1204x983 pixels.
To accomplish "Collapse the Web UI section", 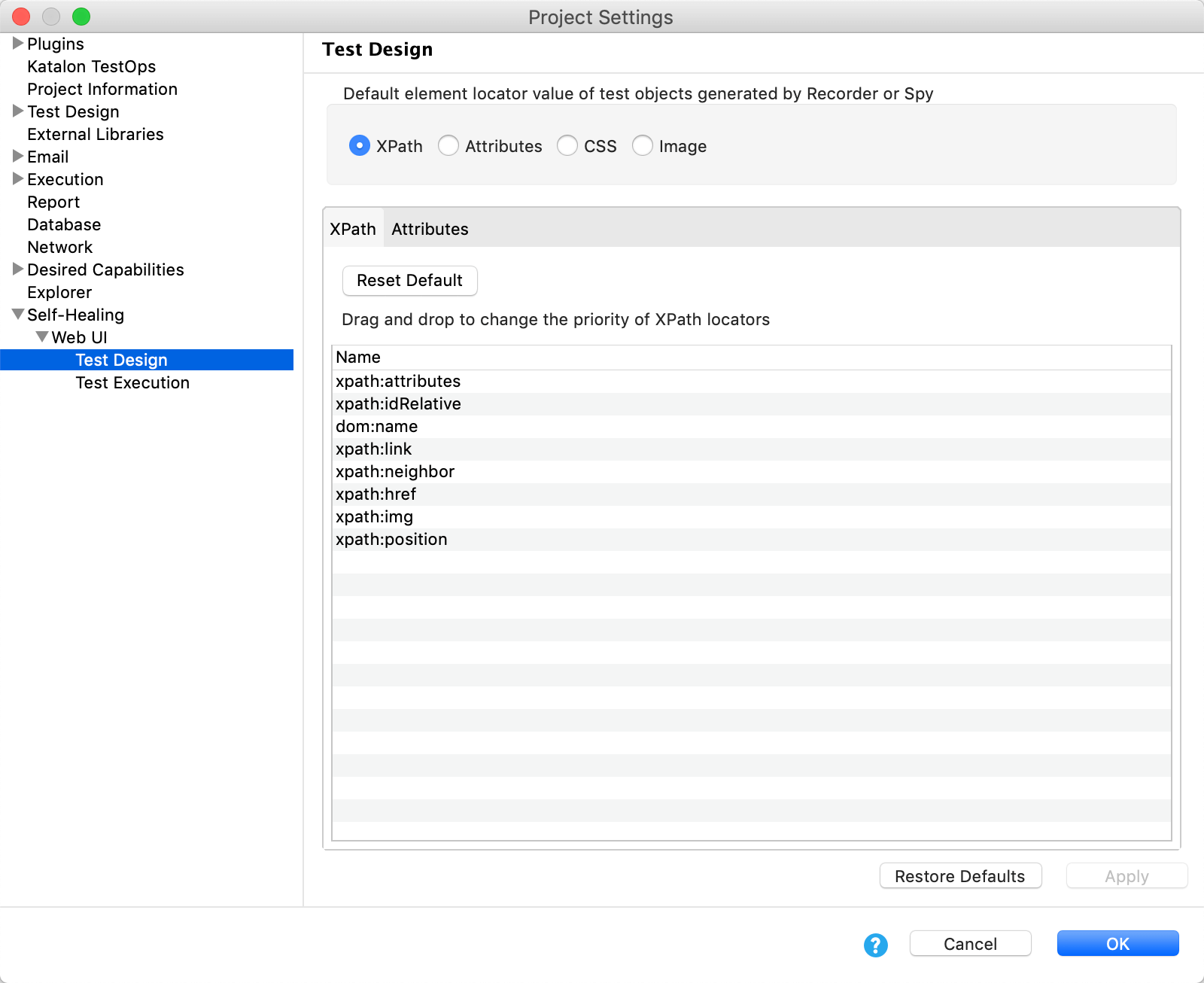I will 42,337.
